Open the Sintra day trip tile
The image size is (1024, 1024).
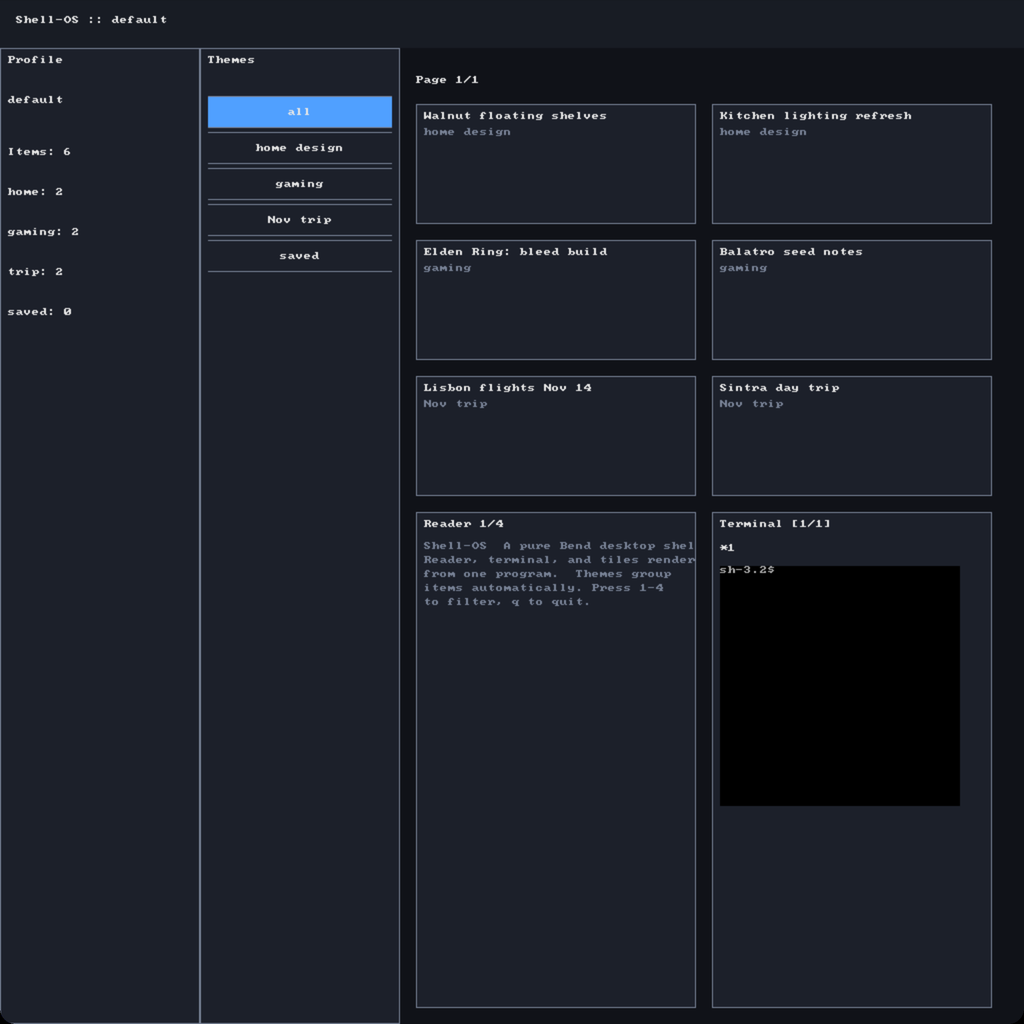point(852,436)
